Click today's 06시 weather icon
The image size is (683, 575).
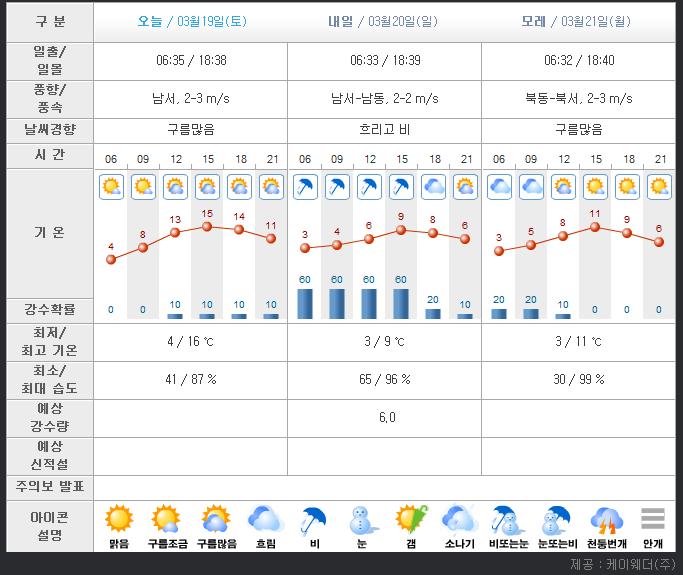pyautogui.click(x=111, y=186)
